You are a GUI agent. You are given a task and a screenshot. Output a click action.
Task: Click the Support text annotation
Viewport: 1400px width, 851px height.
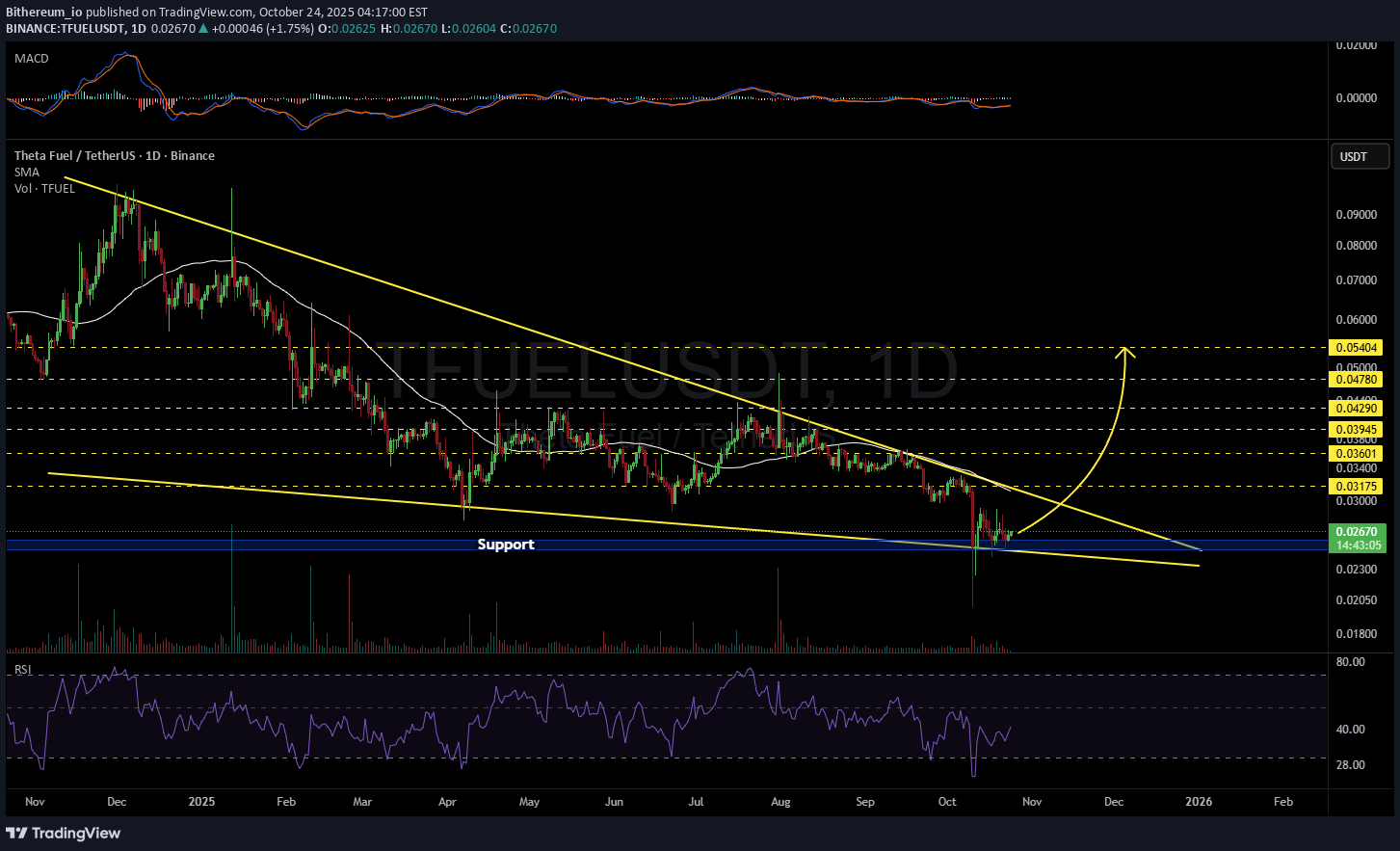[x=506, y=545]
